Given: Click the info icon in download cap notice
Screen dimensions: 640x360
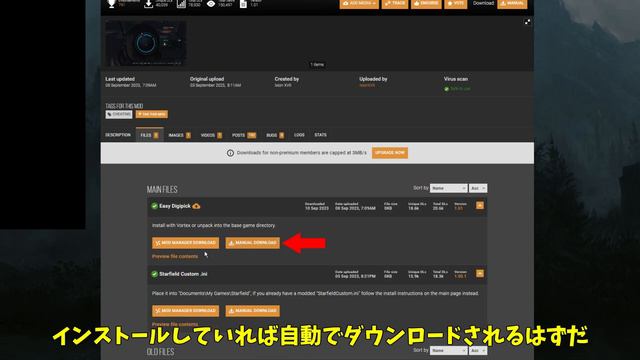Looking at the screenshot, I should coord(230,153).
